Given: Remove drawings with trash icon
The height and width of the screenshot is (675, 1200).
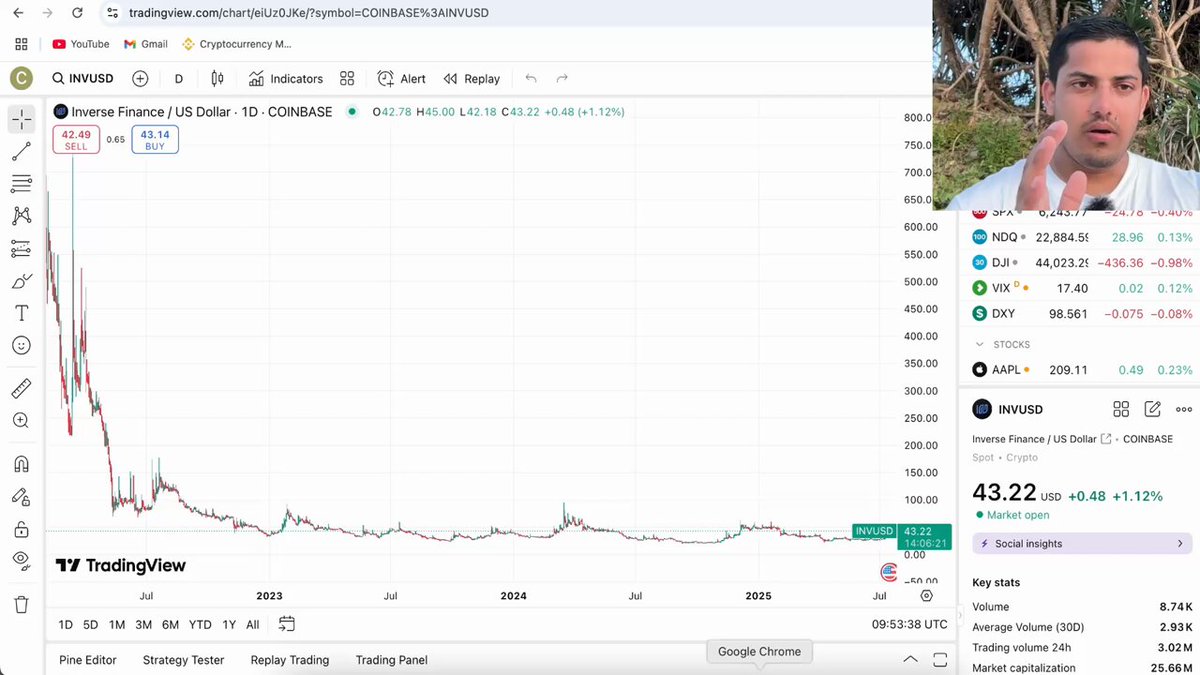Looking at the screenshot, I should pyautogui.click(x=21, y=604).
